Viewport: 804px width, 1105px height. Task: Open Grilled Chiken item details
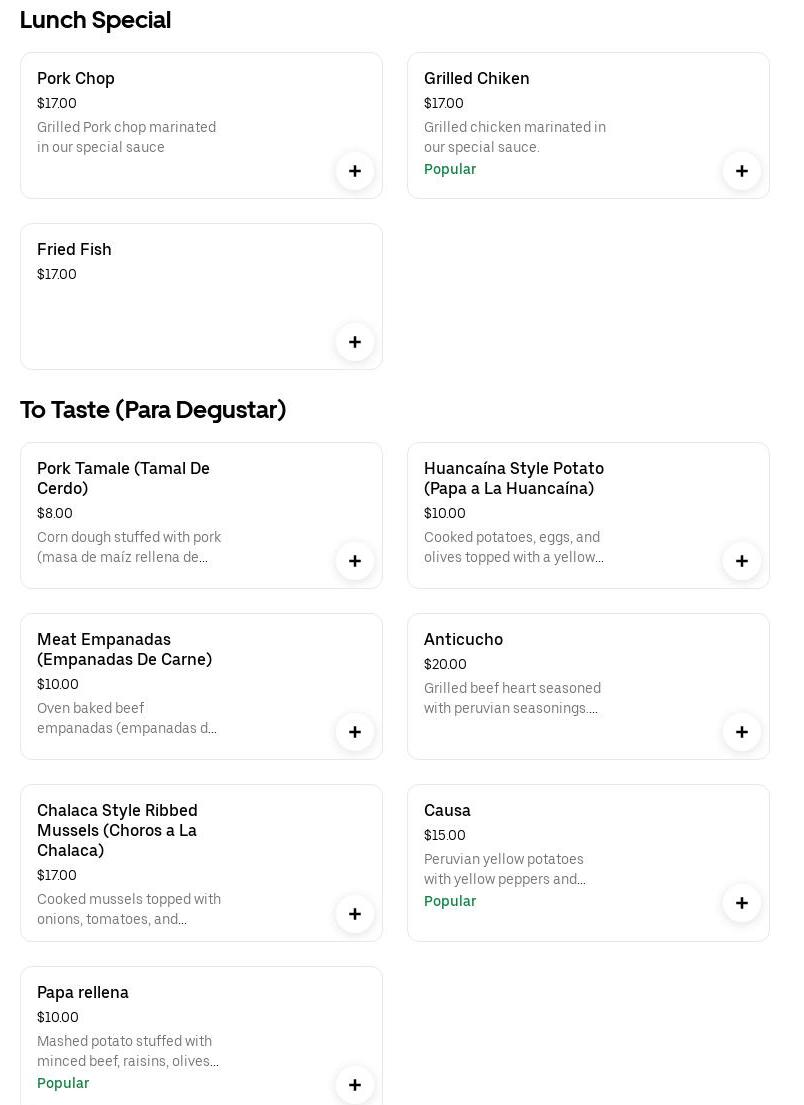click(x=476, y=78)
